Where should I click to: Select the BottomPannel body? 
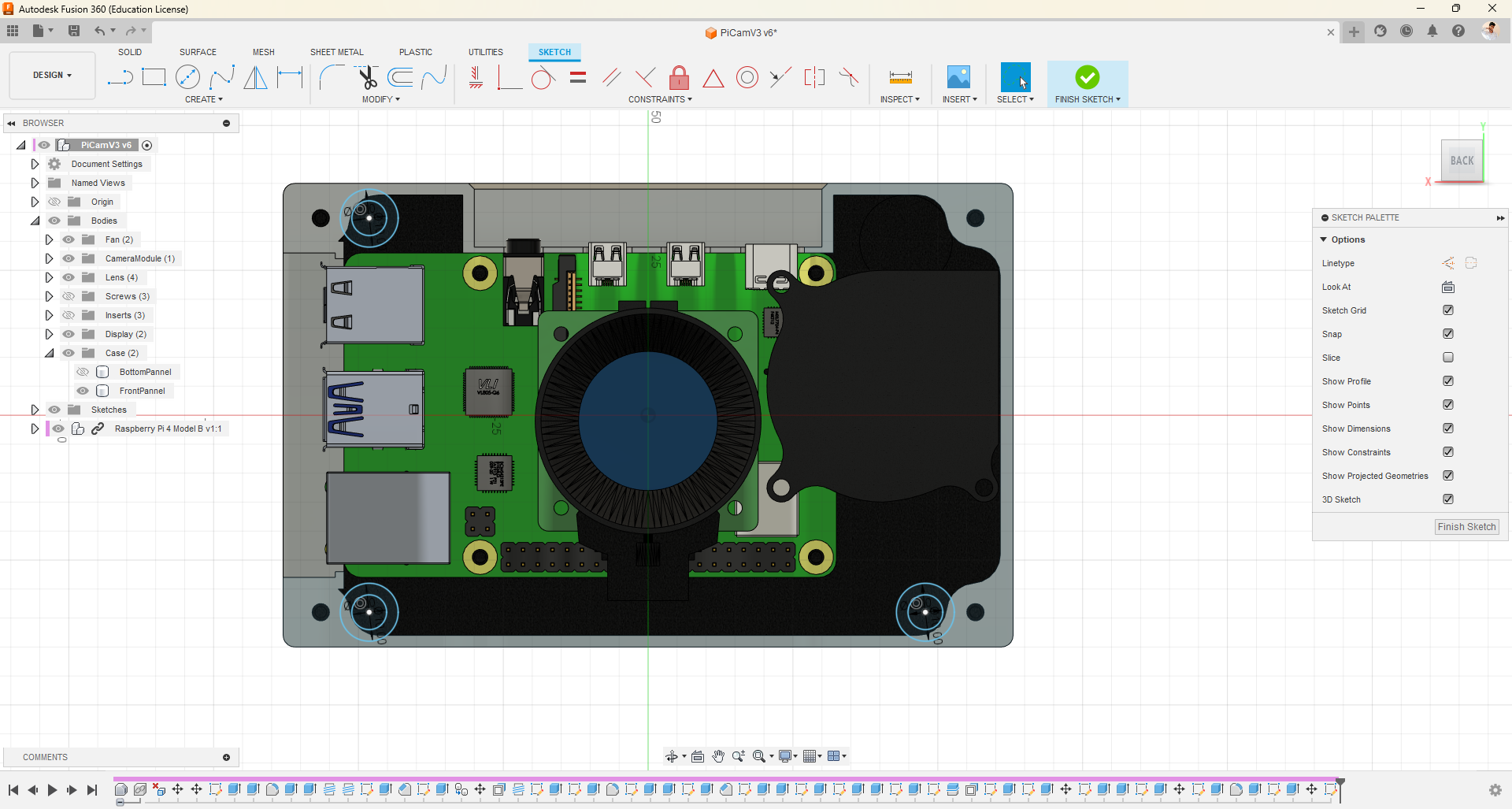coord(145,372)
